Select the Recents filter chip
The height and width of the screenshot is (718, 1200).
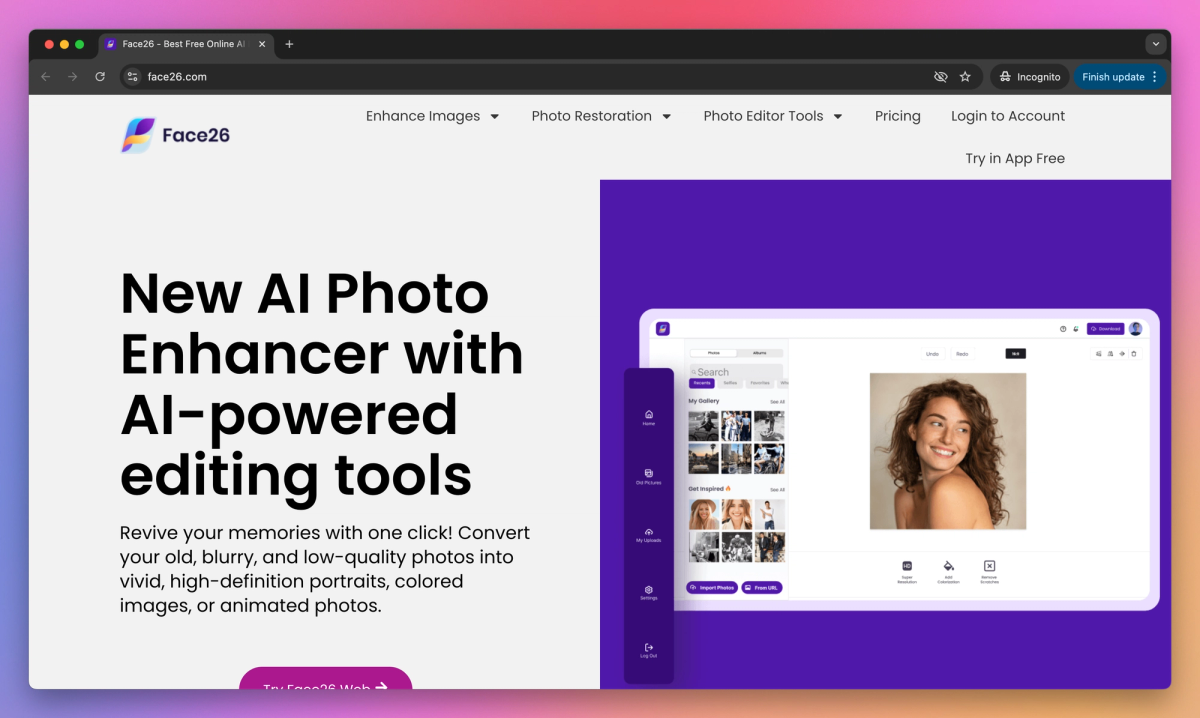point(702,383)
